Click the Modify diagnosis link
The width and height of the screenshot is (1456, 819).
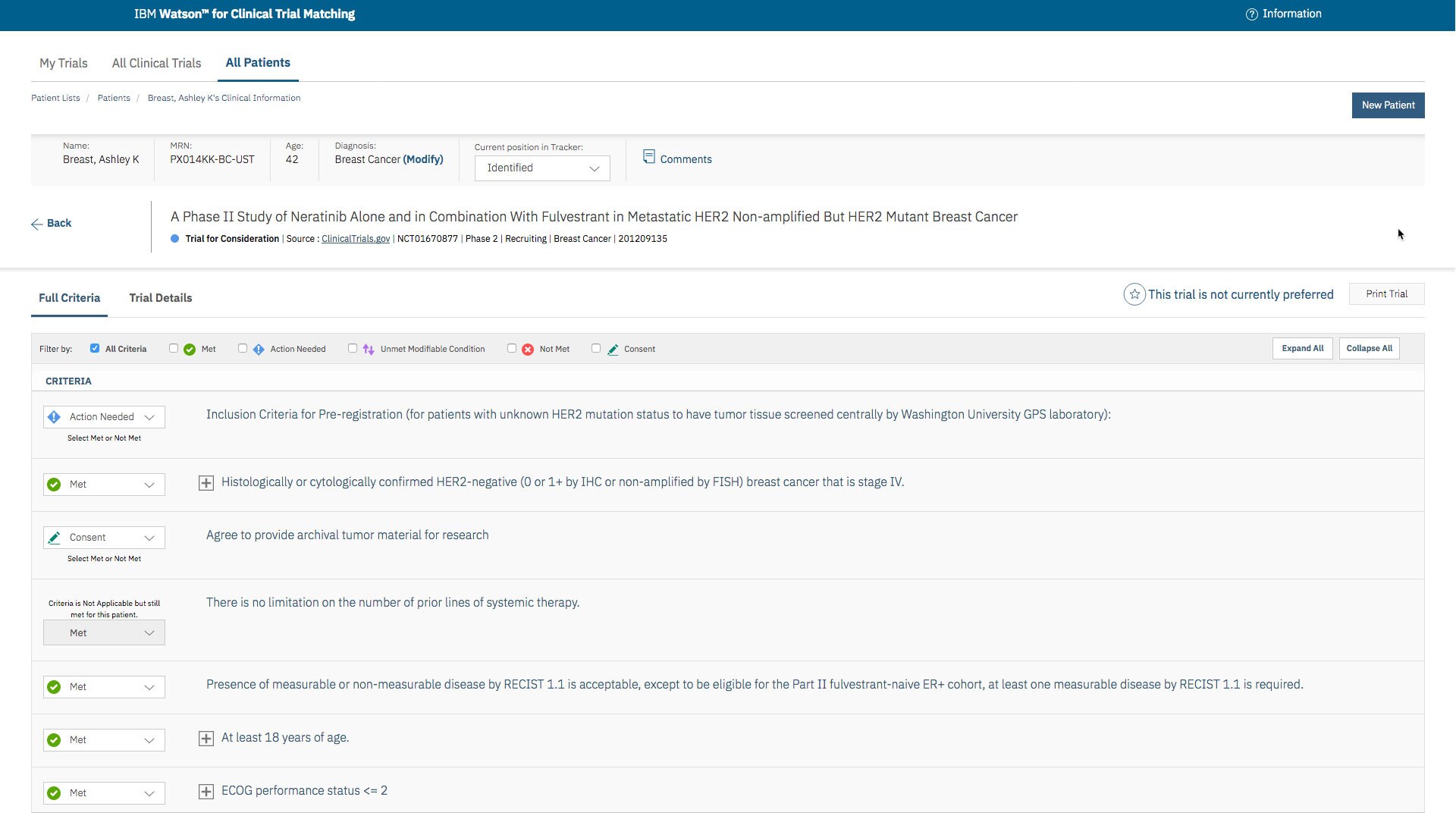tap(423, 159)
